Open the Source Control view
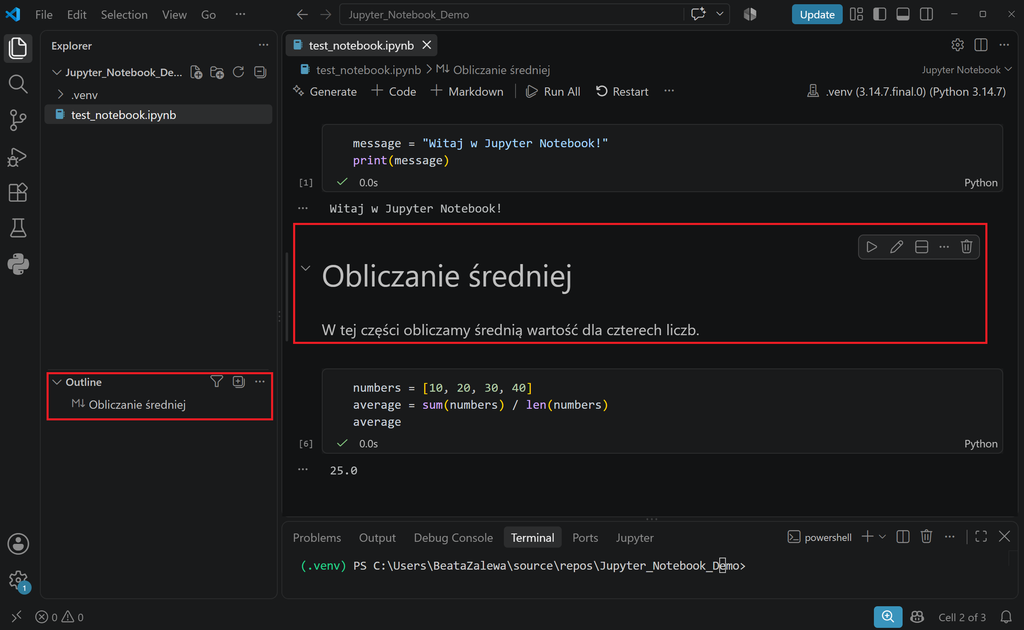Screen dimensions: 1024x630 pos(18,119)
